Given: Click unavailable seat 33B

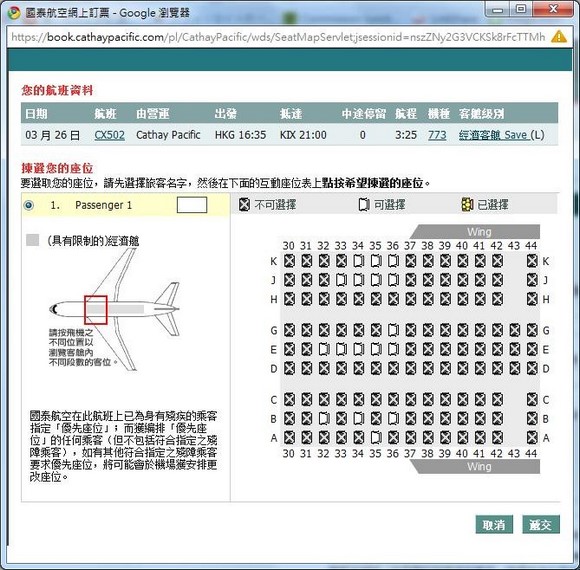Looking at the screenshot, I should (341, 418).
